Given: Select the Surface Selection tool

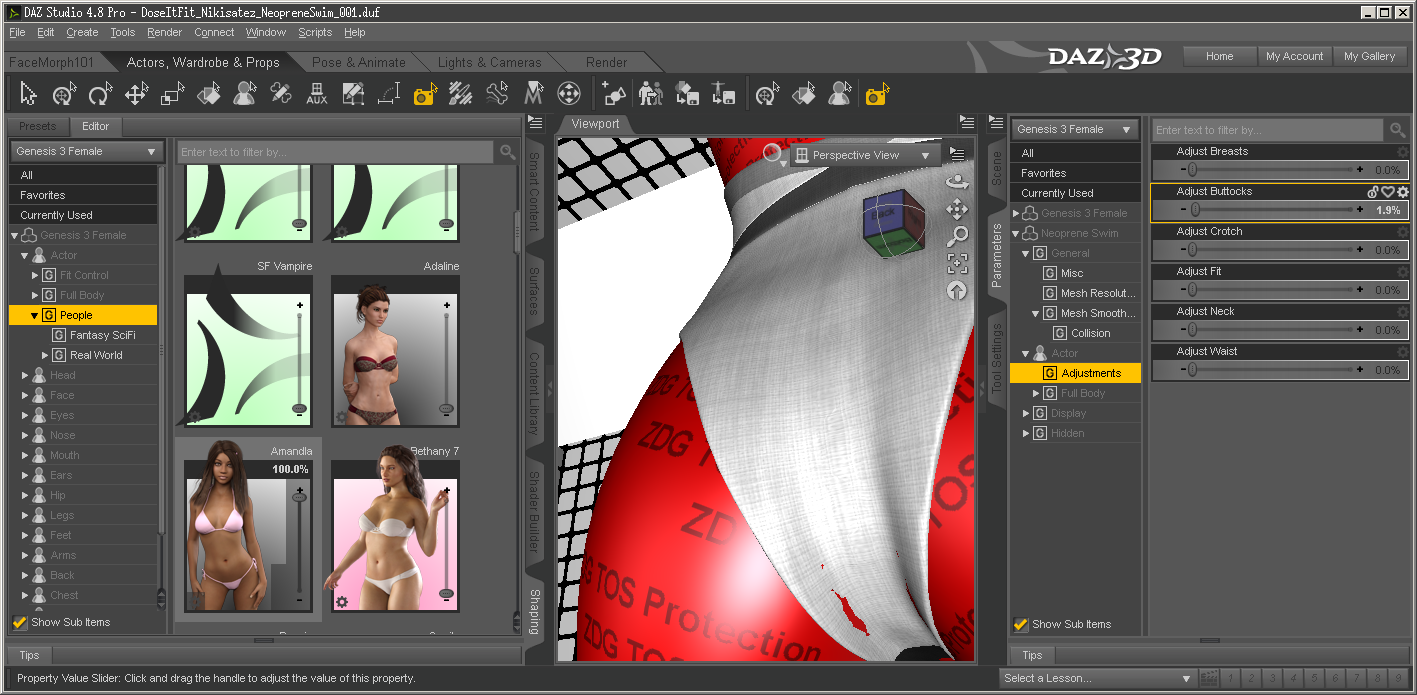Looking at the screenshot, I should (208, 95).
